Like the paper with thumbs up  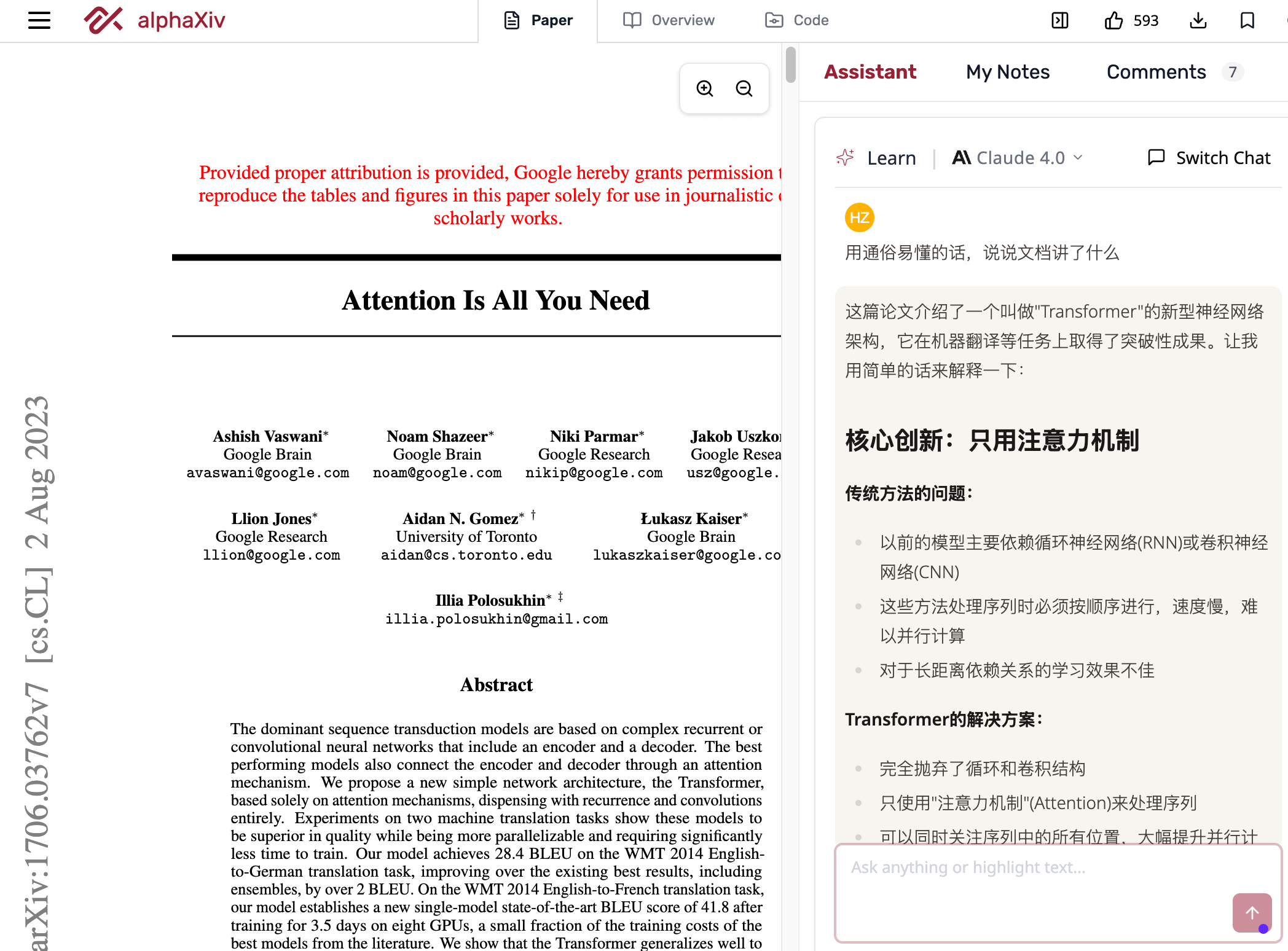1113,20
